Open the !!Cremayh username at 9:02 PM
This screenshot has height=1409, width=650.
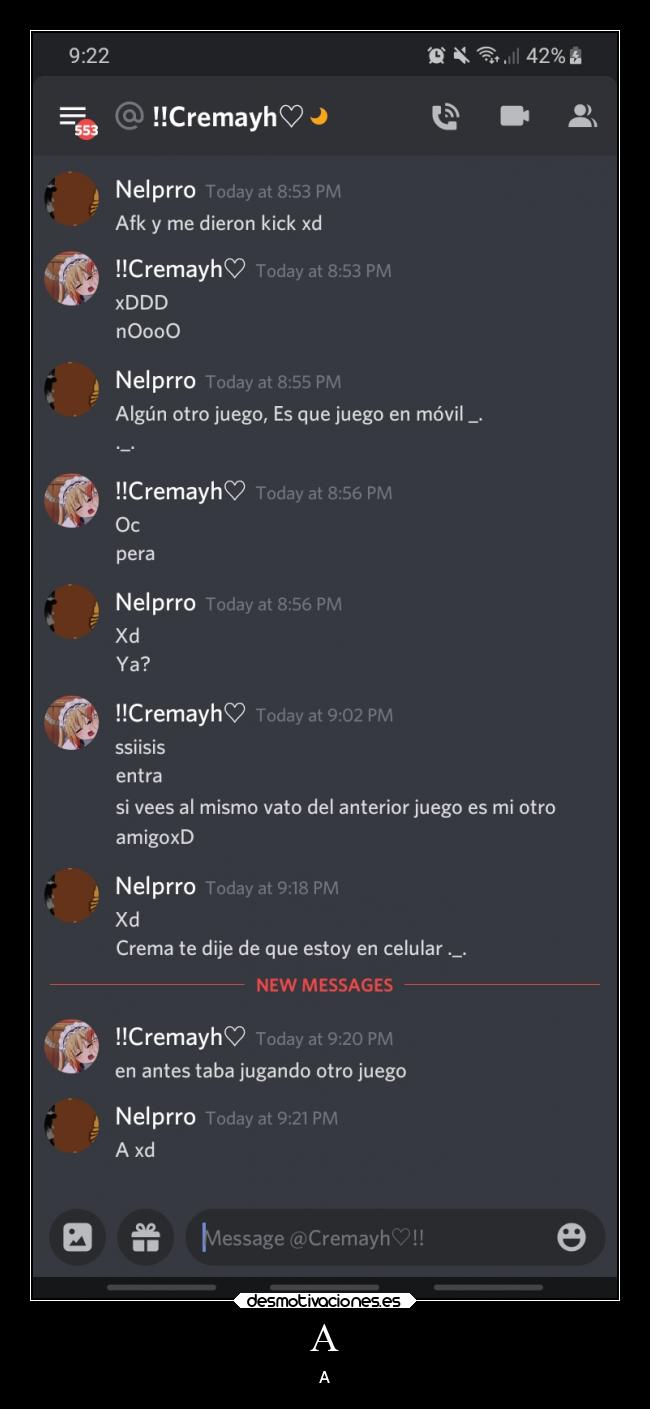(x=180, y=713)
